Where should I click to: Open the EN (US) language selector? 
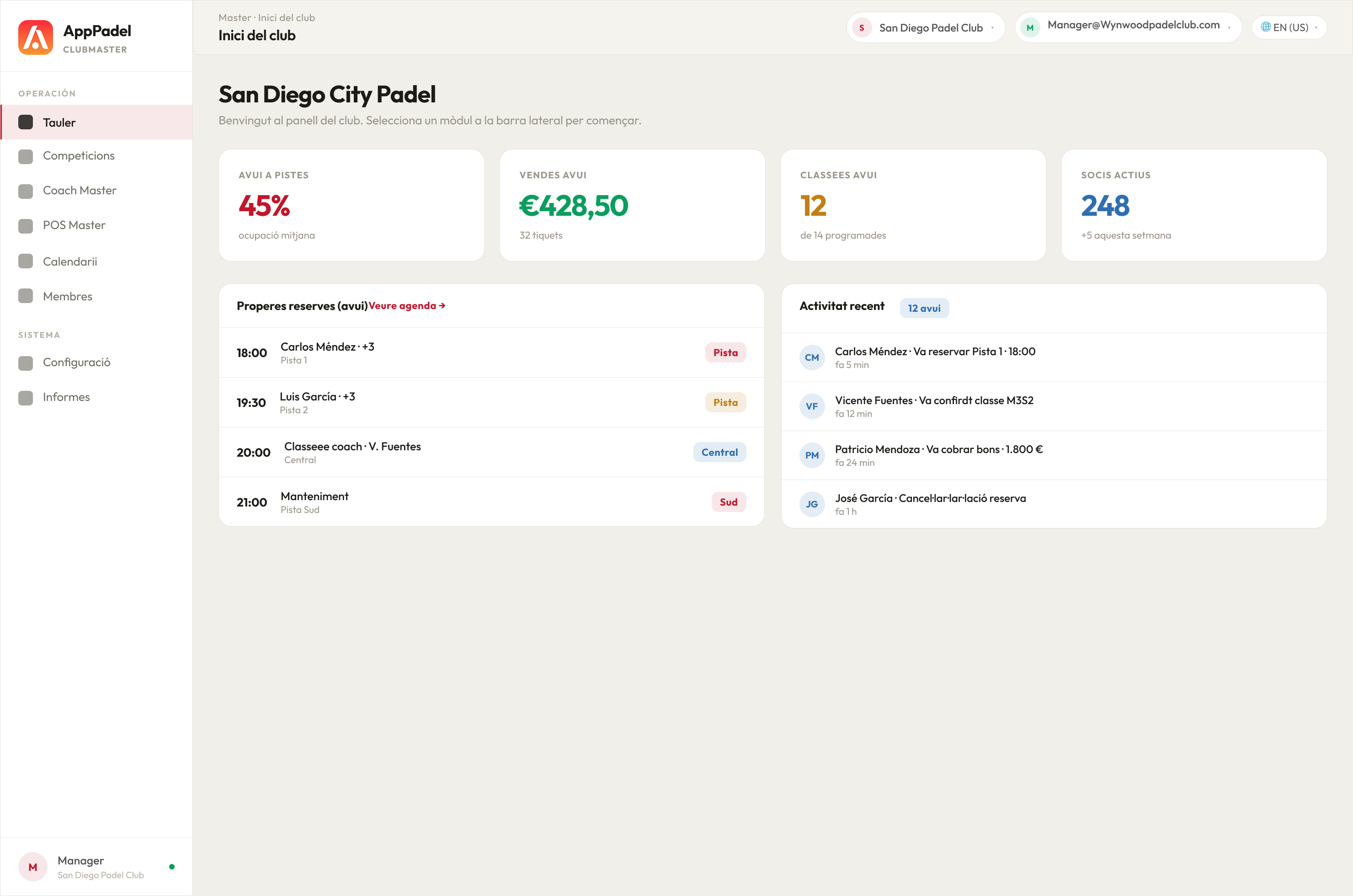click(1289, 27)
